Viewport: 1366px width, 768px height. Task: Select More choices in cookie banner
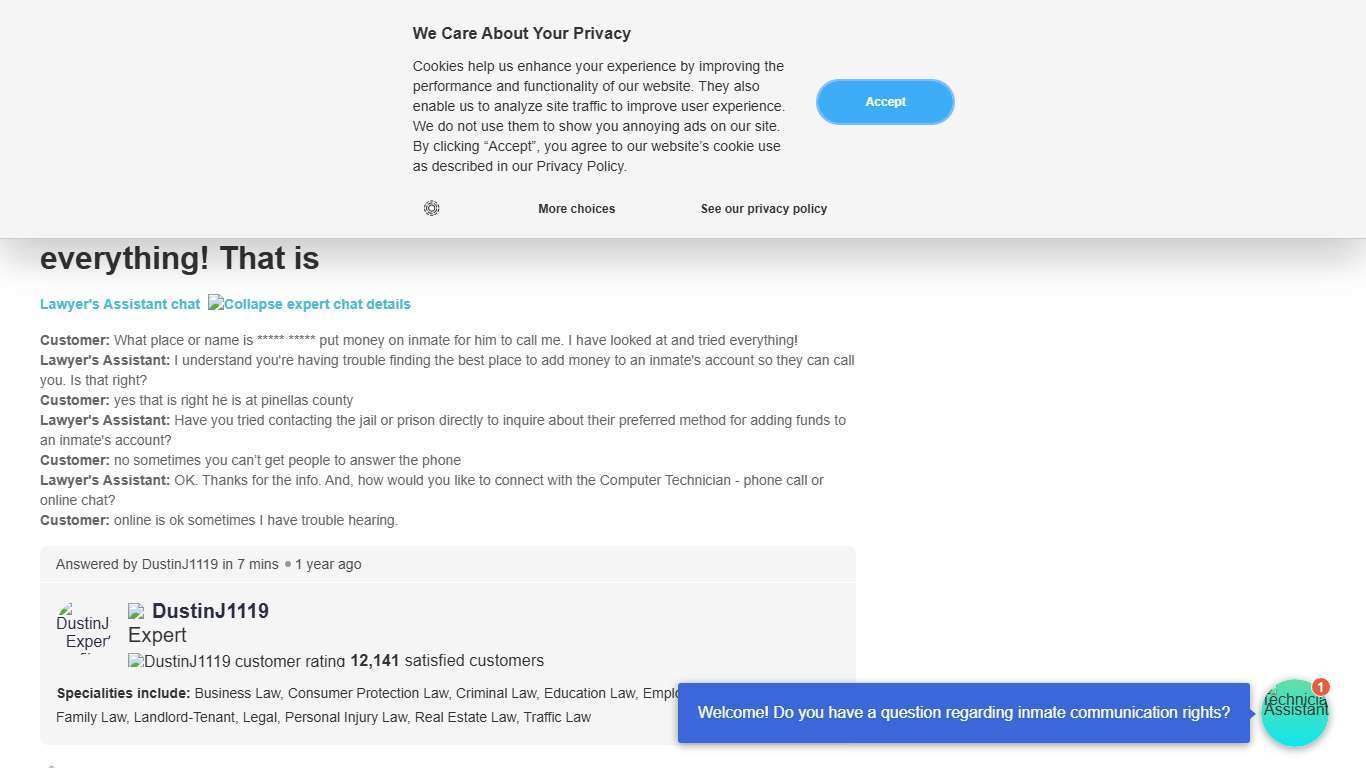point(576,209)
